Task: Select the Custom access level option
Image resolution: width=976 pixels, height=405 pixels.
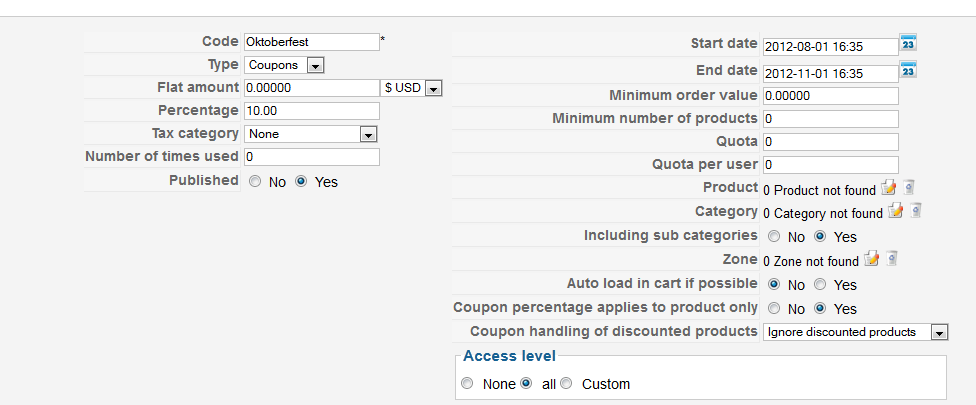Action: (x=566, y=383)
